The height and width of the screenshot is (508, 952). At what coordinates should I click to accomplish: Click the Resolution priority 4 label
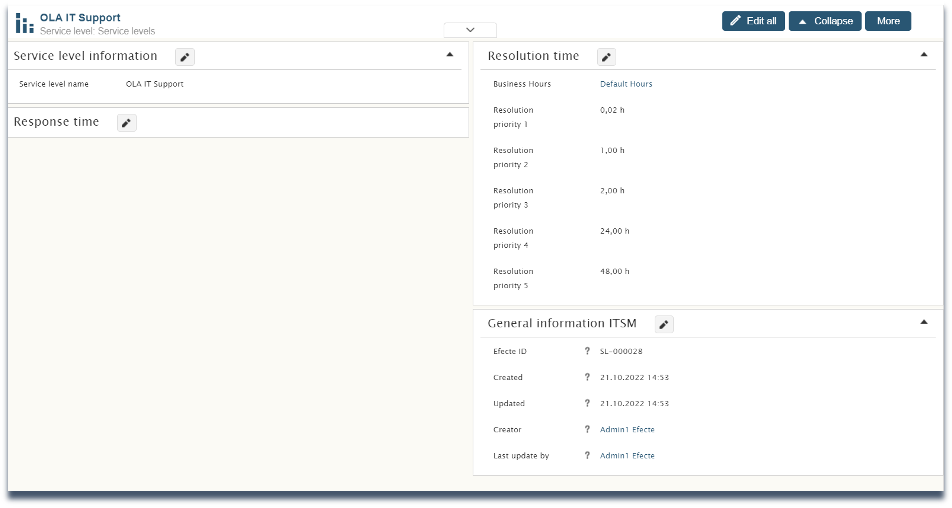tap(513, 238)
